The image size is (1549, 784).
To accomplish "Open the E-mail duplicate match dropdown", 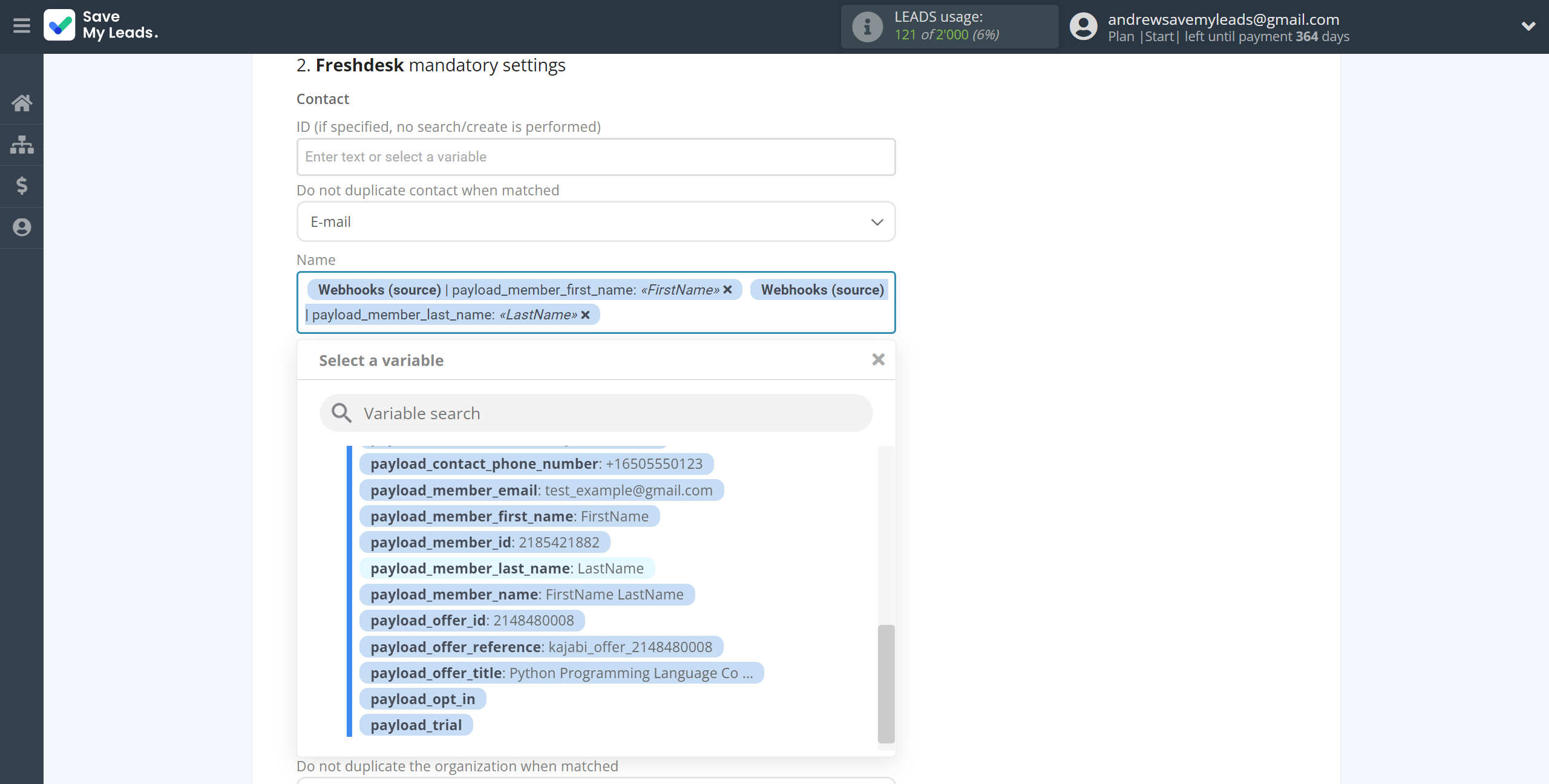I will pos(596,221).
